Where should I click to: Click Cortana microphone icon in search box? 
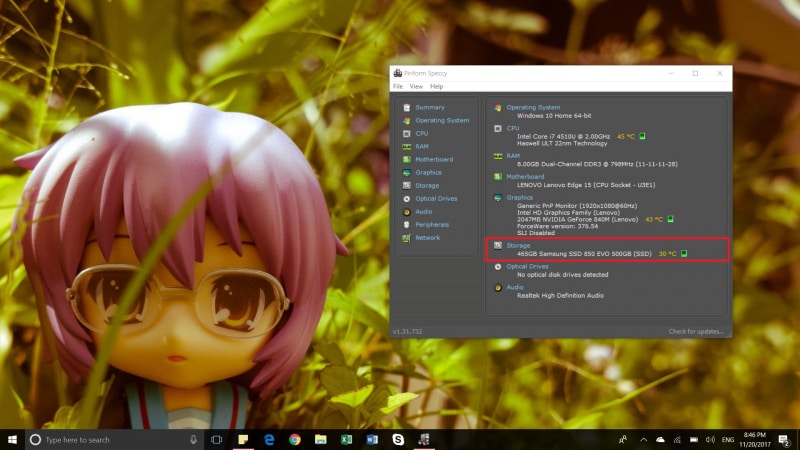point(193,439)
